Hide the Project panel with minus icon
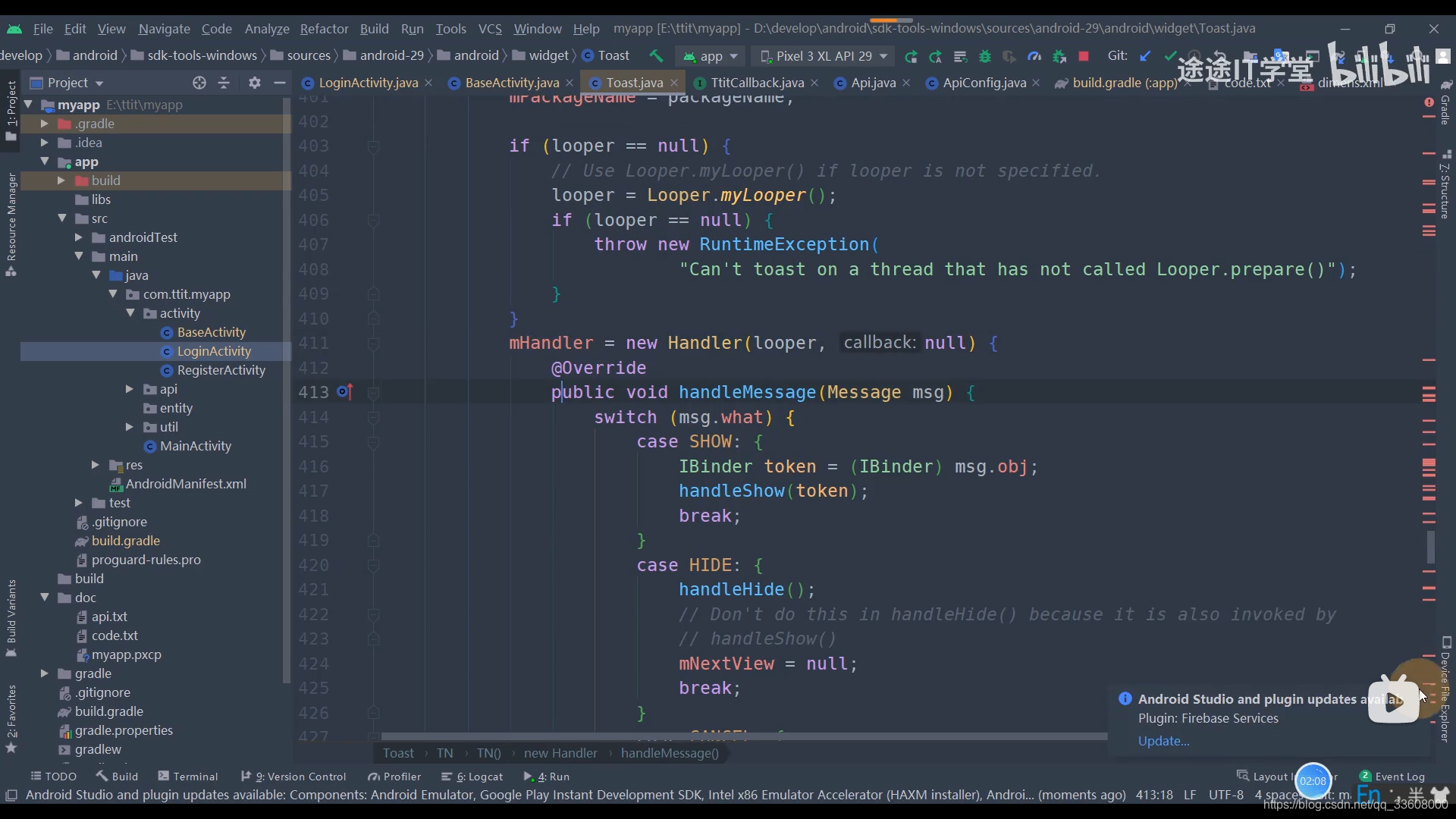The image size is (1456, 819). coord(280,83)
